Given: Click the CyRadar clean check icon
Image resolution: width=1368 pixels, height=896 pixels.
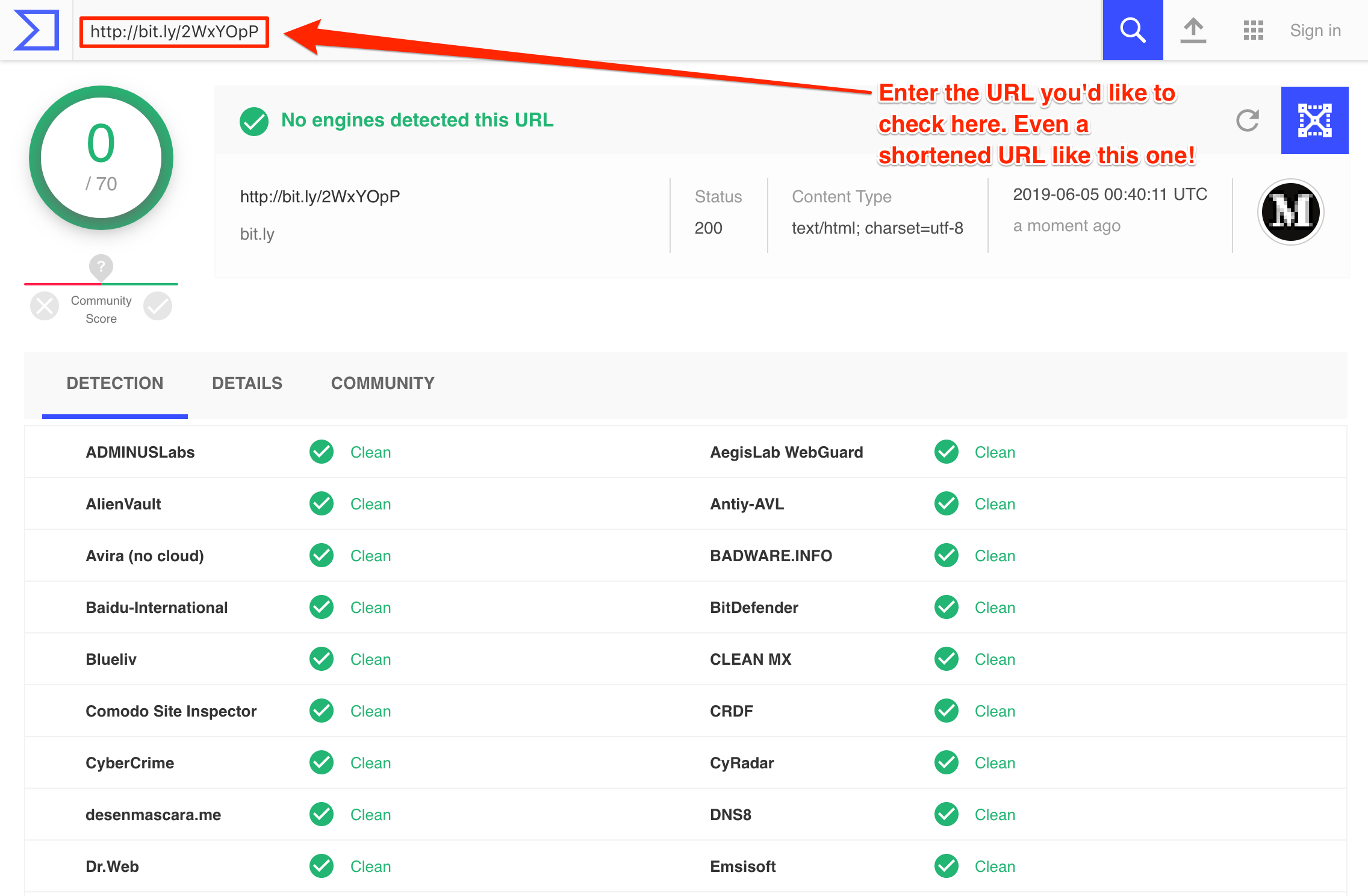Looking at the screenshot, I should (x=947, y=762).
